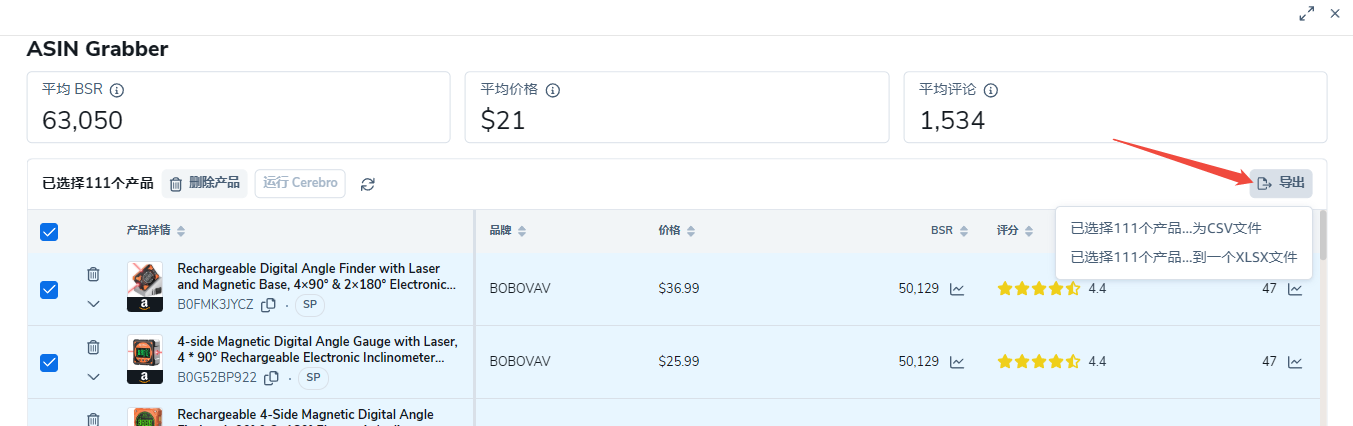Toggle the select-all checkbox in table header
The image size is (1353, 426).
click(x=49, y=232)
